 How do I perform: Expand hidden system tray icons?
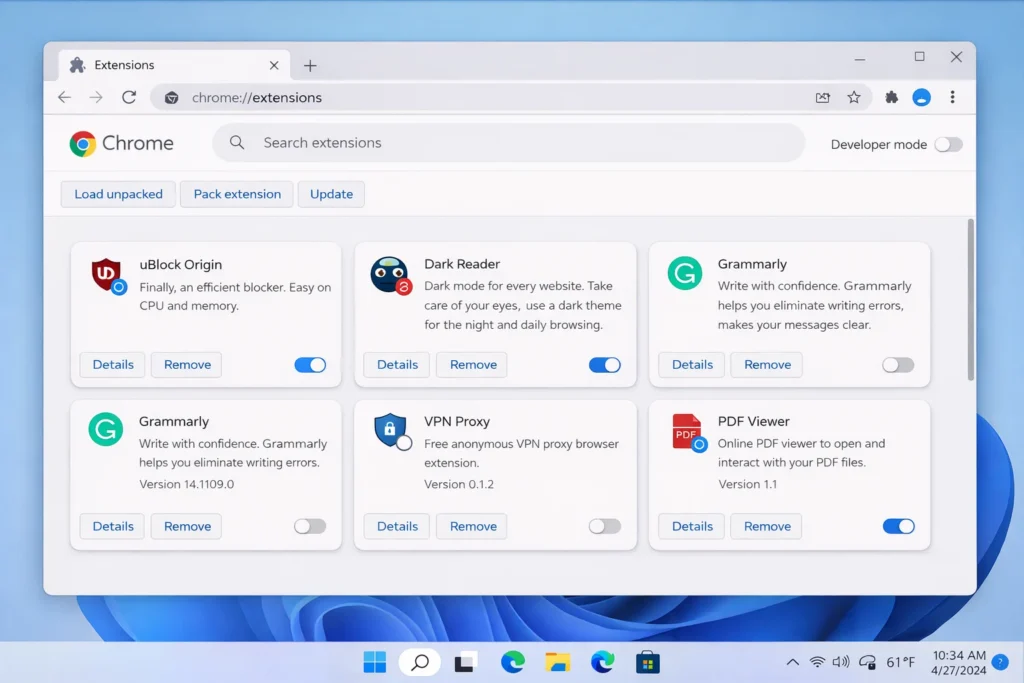791,661
